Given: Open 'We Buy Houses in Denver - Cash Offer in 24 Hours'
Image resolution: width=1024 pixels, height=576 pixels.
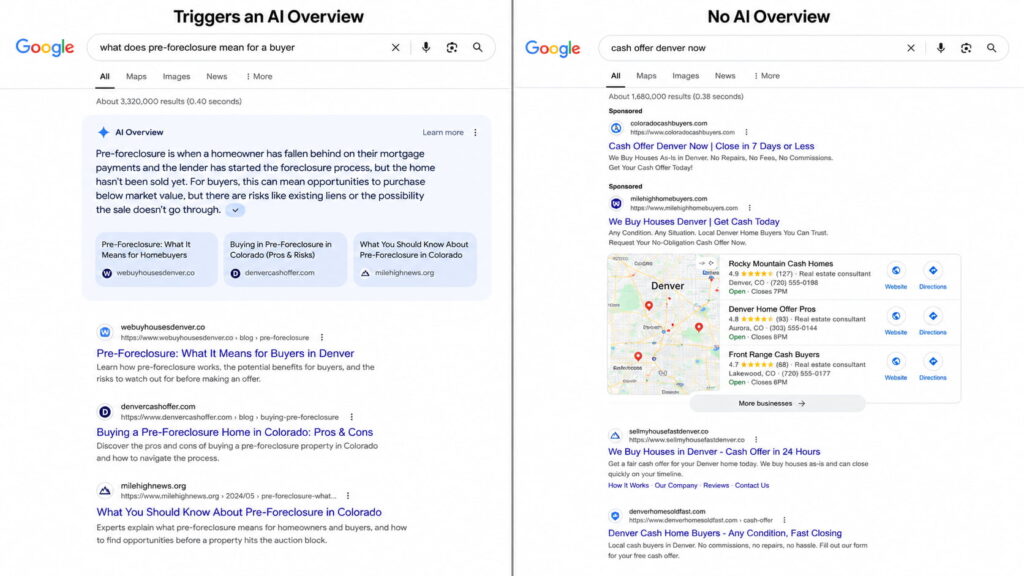Looking at the screenshot, I should 714,452.
